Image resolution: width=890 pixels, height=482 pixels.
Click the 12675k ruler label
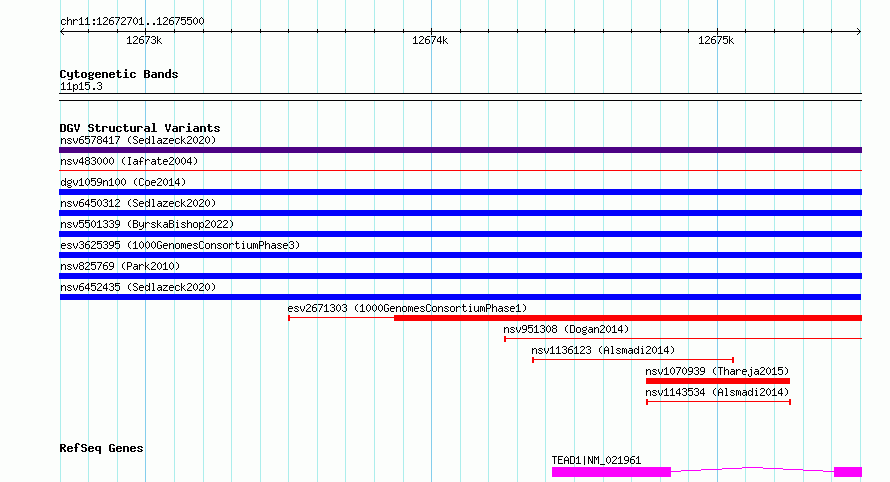tap(716, 40)
